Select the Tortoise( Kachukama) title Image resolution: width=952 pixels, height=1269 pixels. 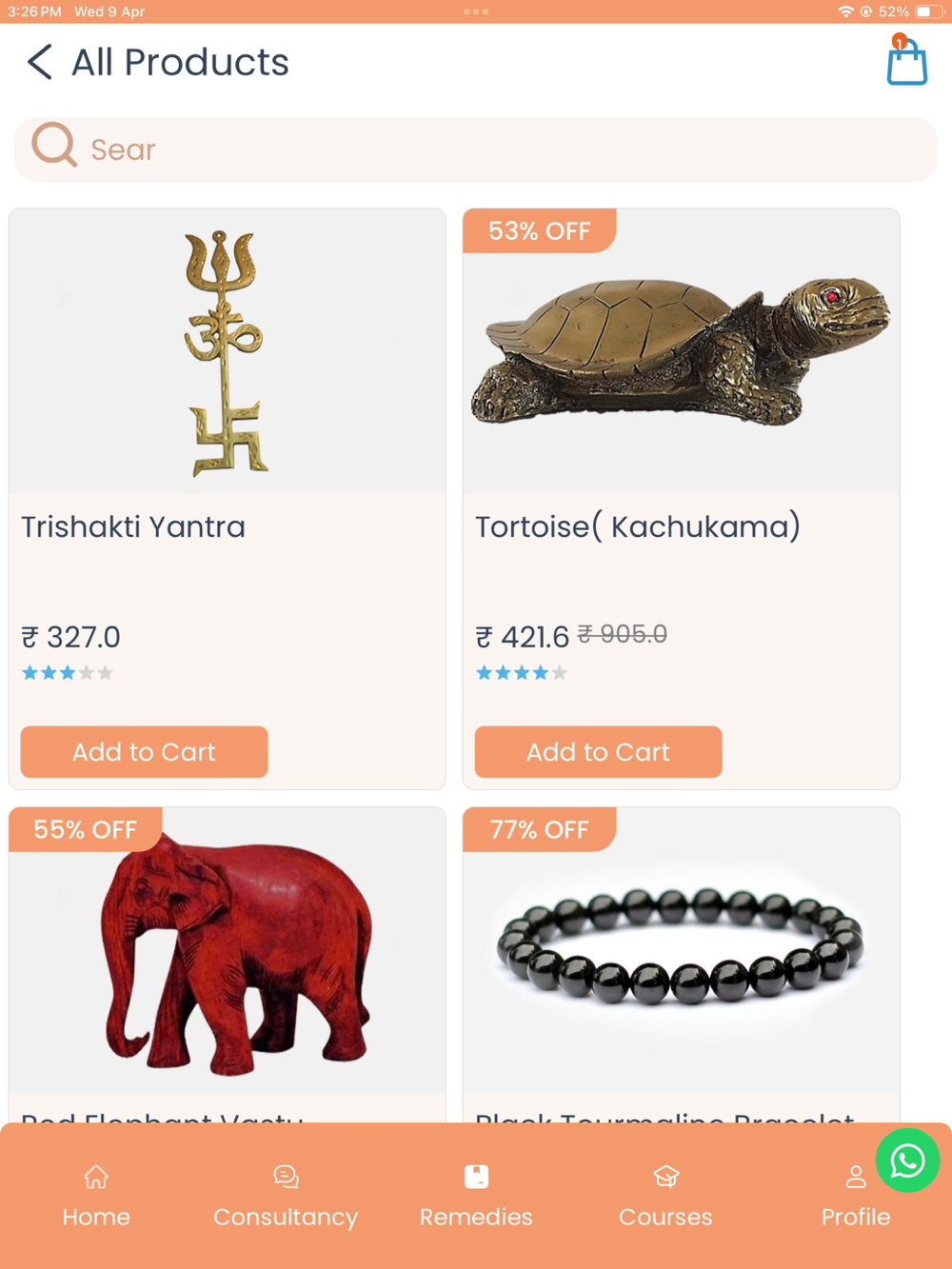(x=638, y=526)
